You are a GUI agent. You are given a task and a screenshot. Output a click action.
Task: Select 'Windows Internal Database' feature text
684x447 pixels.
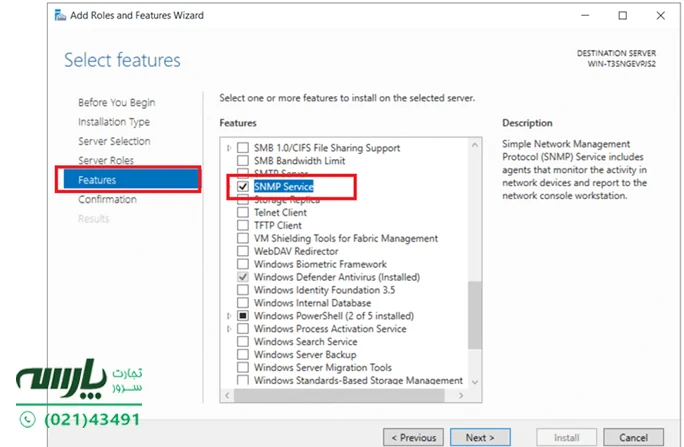coord(312,303)
